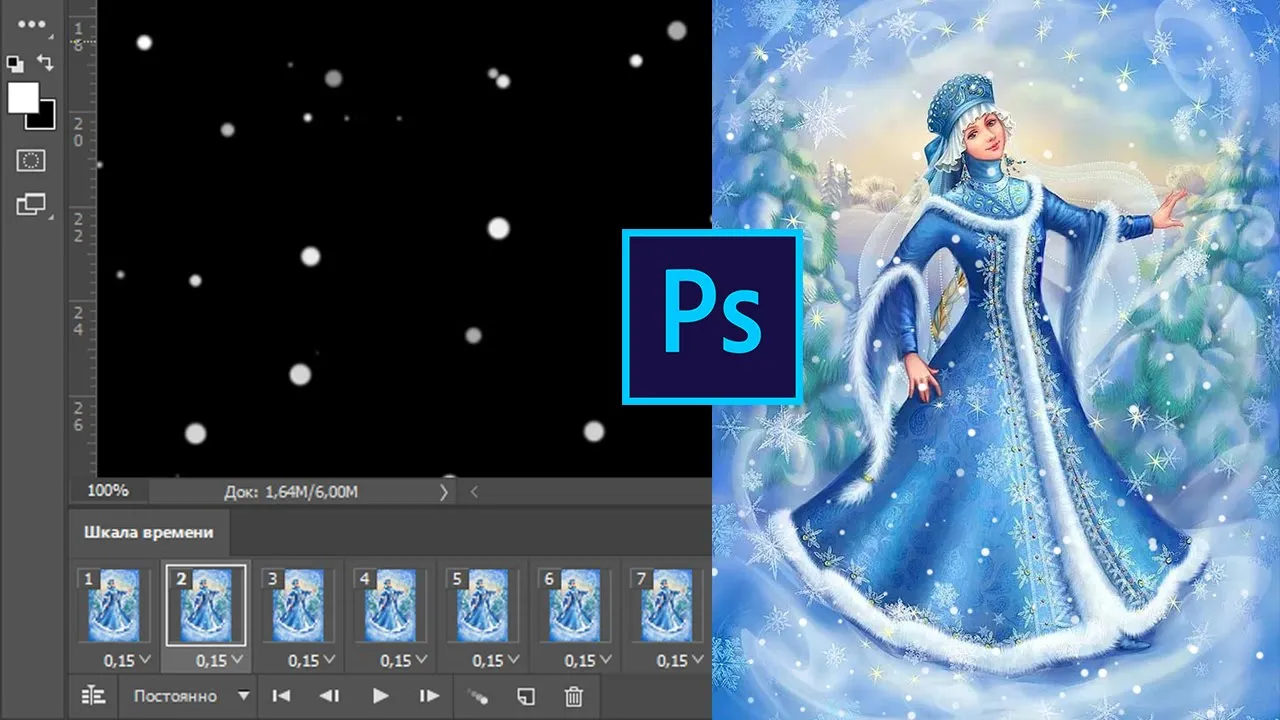Duplicate the selected frame
1280x720 pixels.
(526, 696)
